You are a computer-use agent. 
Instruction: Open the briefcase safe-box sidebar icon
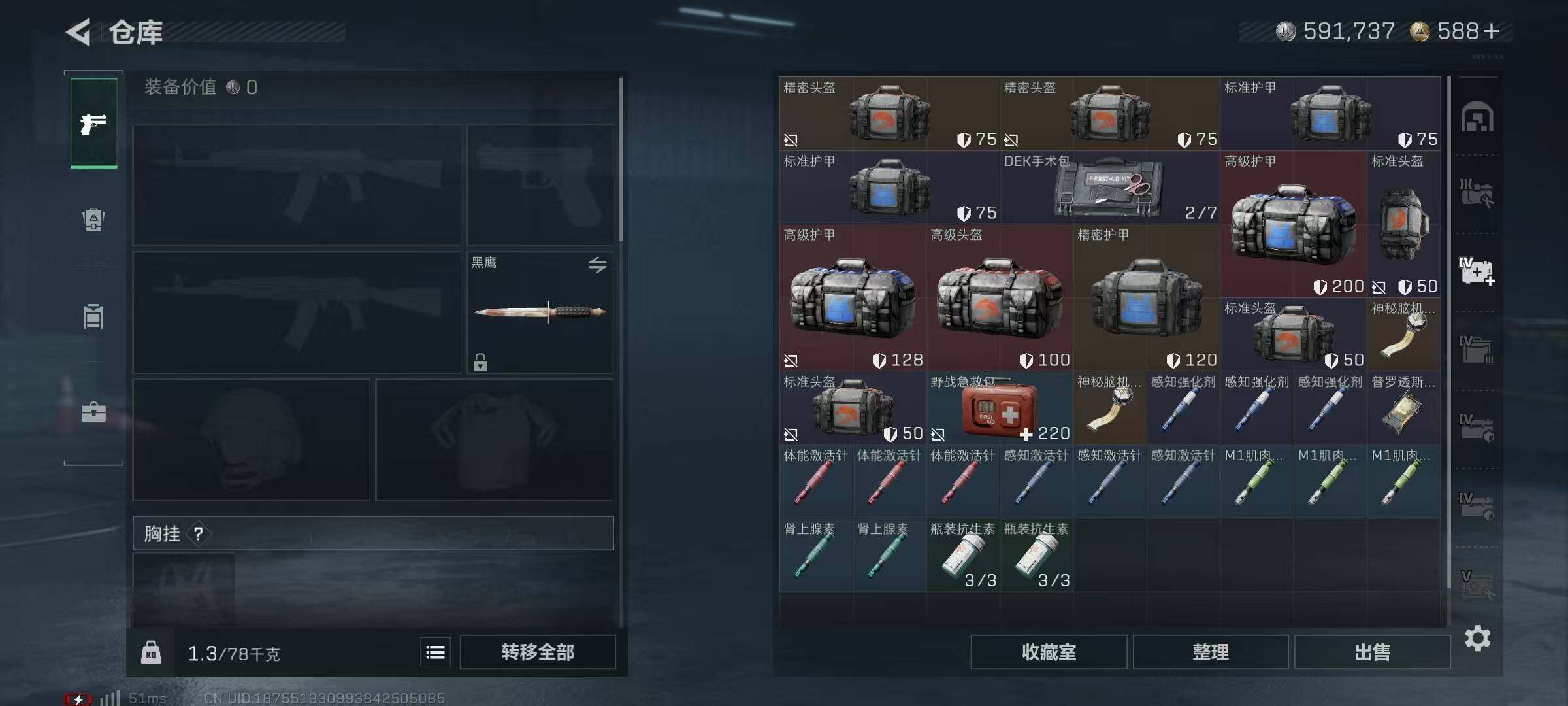coord(93,412)
